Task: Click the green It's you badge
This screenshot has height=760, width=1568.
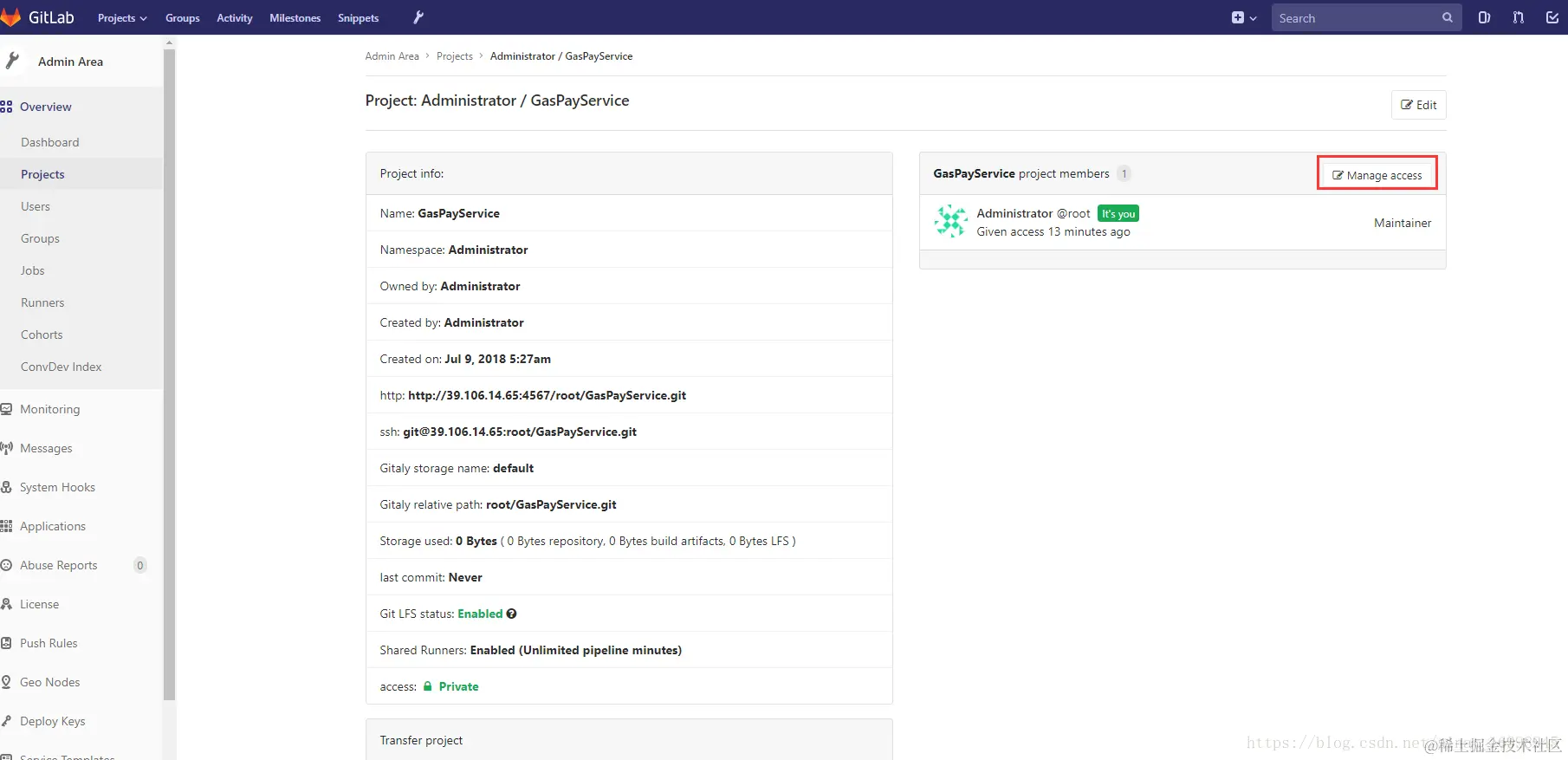Action: (1118, 214)
